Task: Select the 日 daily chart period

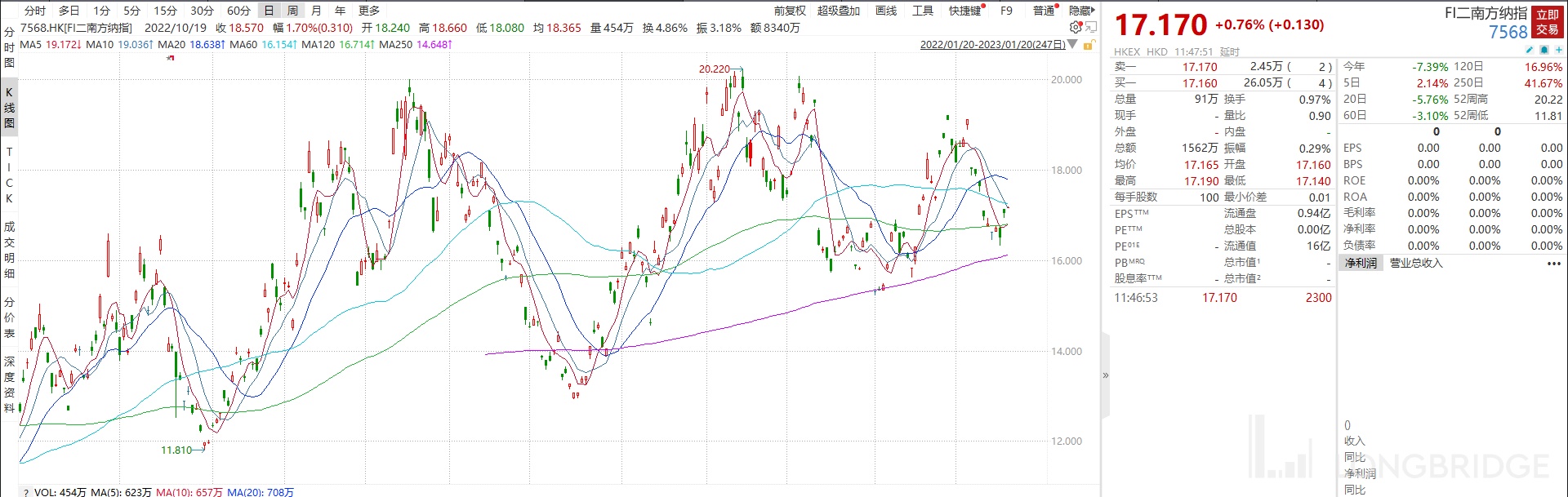Action: click(x=269, y=11)
